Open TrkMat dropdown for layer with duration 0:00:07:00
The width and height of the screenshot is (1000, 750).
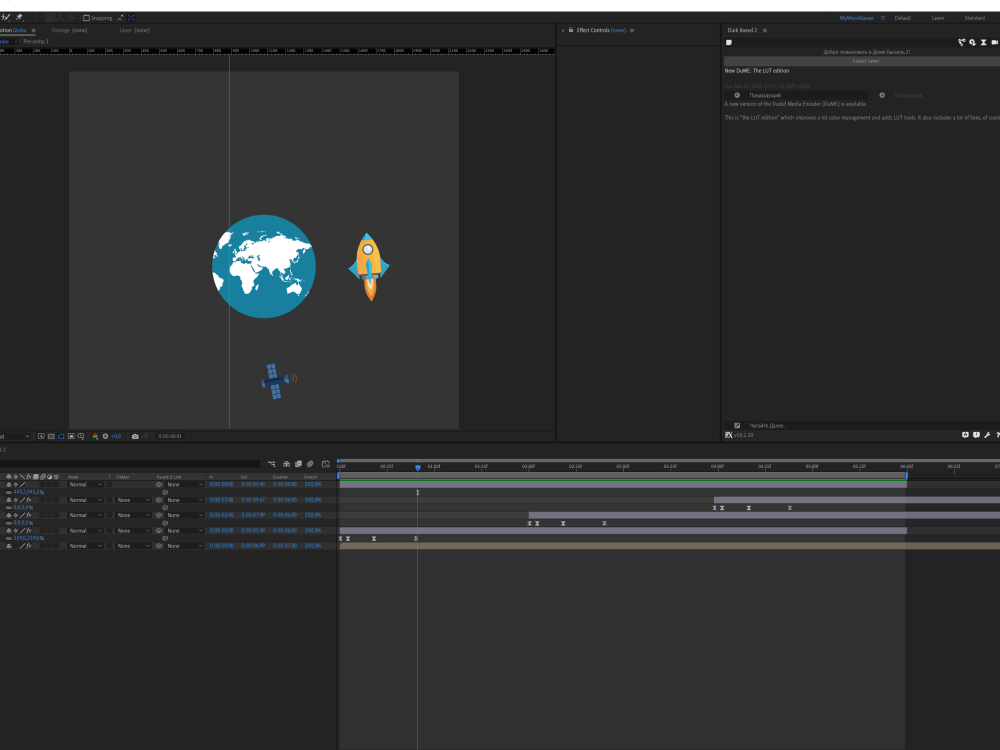pyautogui.click(x=133, y=546)
